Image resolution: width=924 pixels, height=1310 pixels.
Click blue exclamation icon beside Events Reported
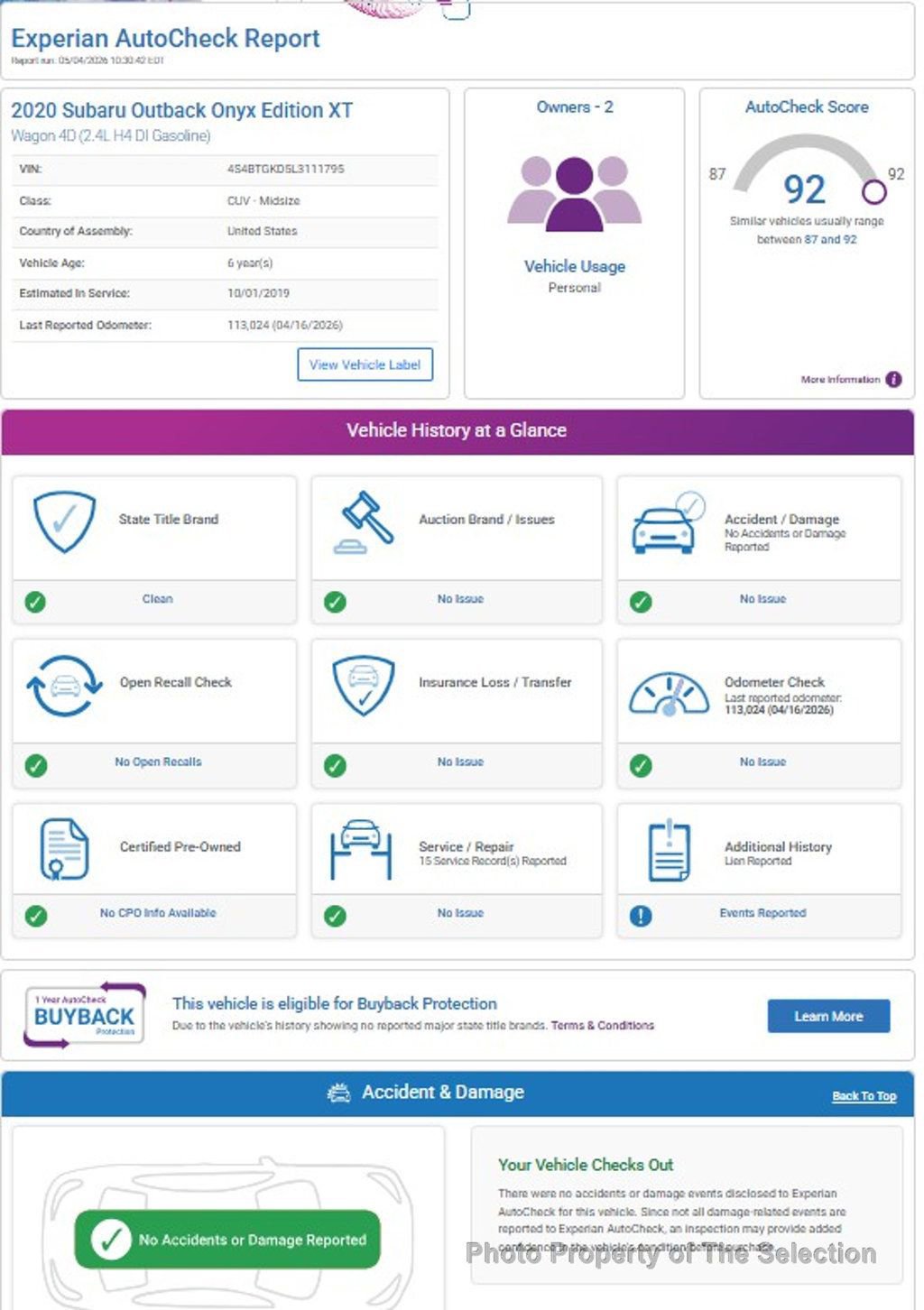(641, 916)
